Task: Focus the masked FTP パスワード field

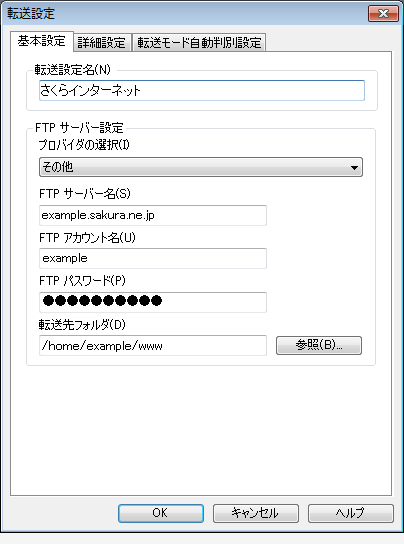Action: [x=153, y=302]
